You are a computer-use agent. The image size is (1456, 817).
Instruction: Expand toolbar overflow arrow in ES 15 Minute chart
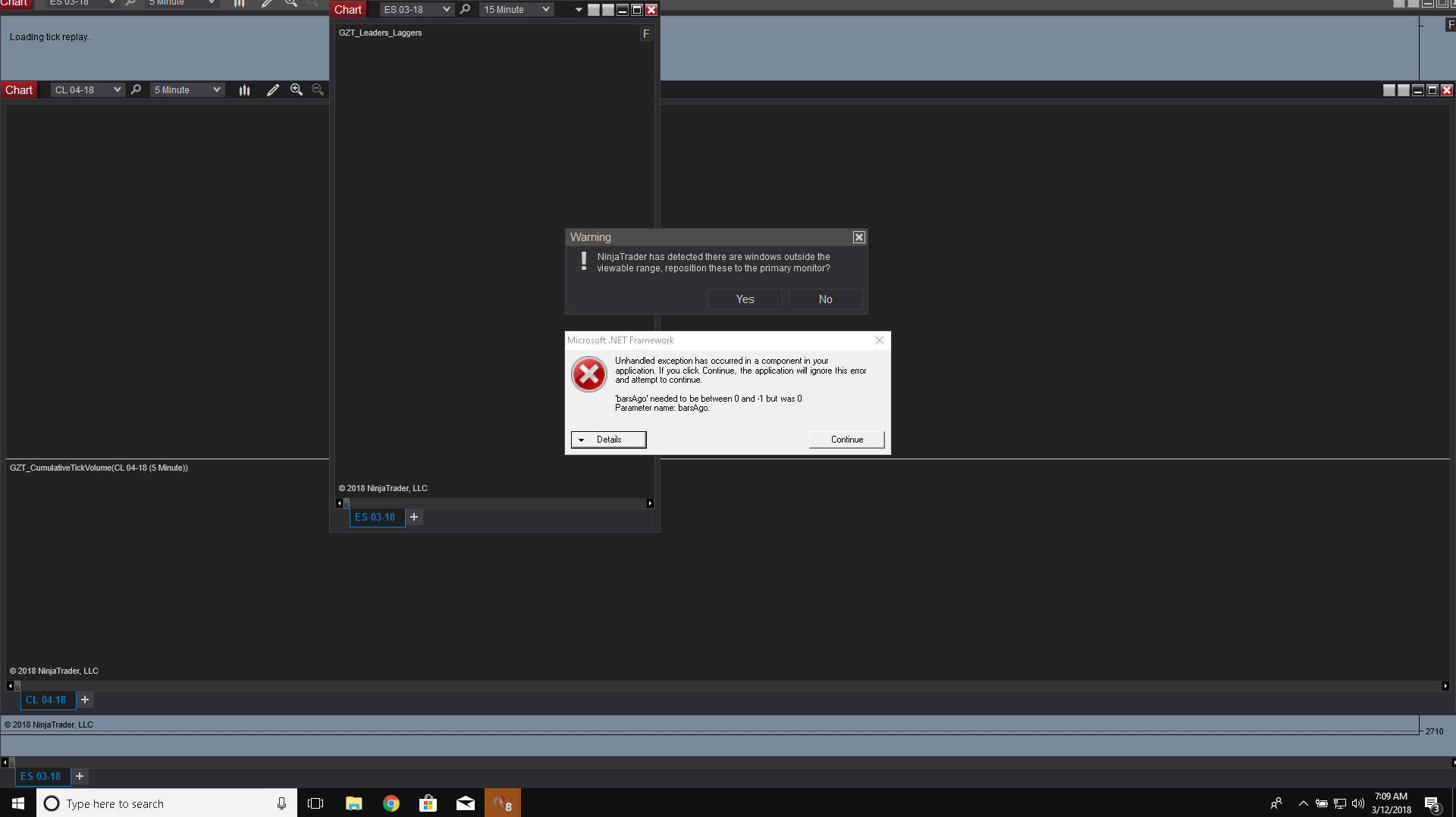click(579, 10)
